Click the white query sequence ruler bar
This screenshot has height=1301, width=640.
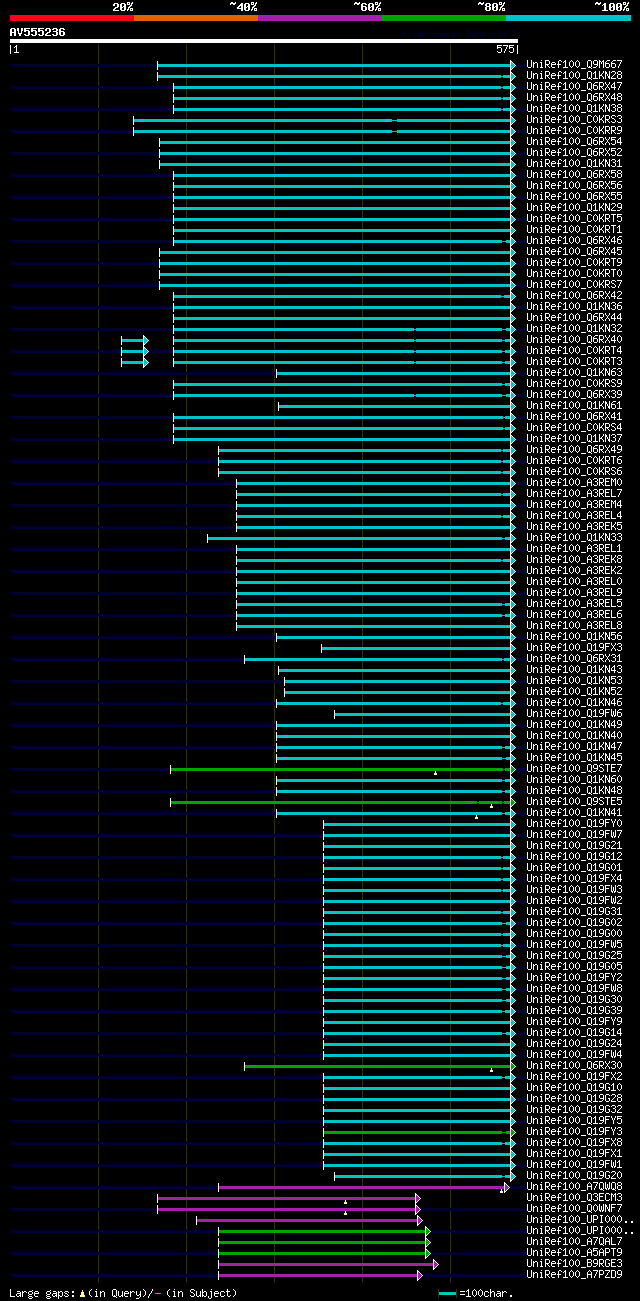click(263, 41)
